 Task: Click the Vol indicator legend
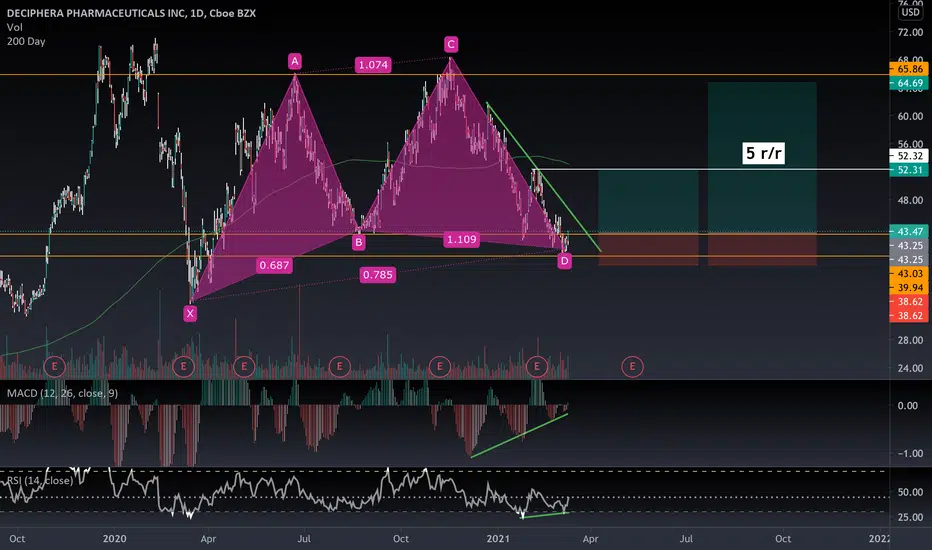[x=15, y=27]
